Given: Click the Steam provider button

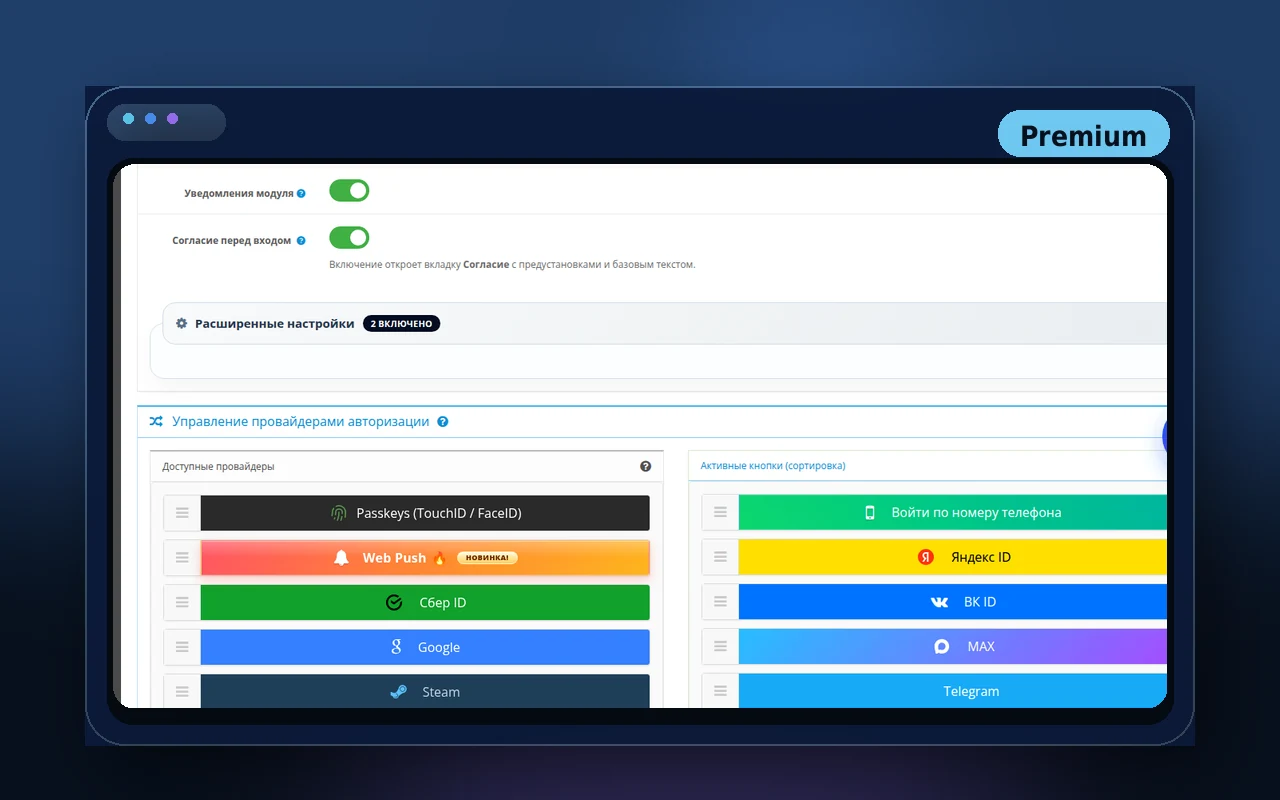Looking at the screenshot, I should (x=425, y=692).
